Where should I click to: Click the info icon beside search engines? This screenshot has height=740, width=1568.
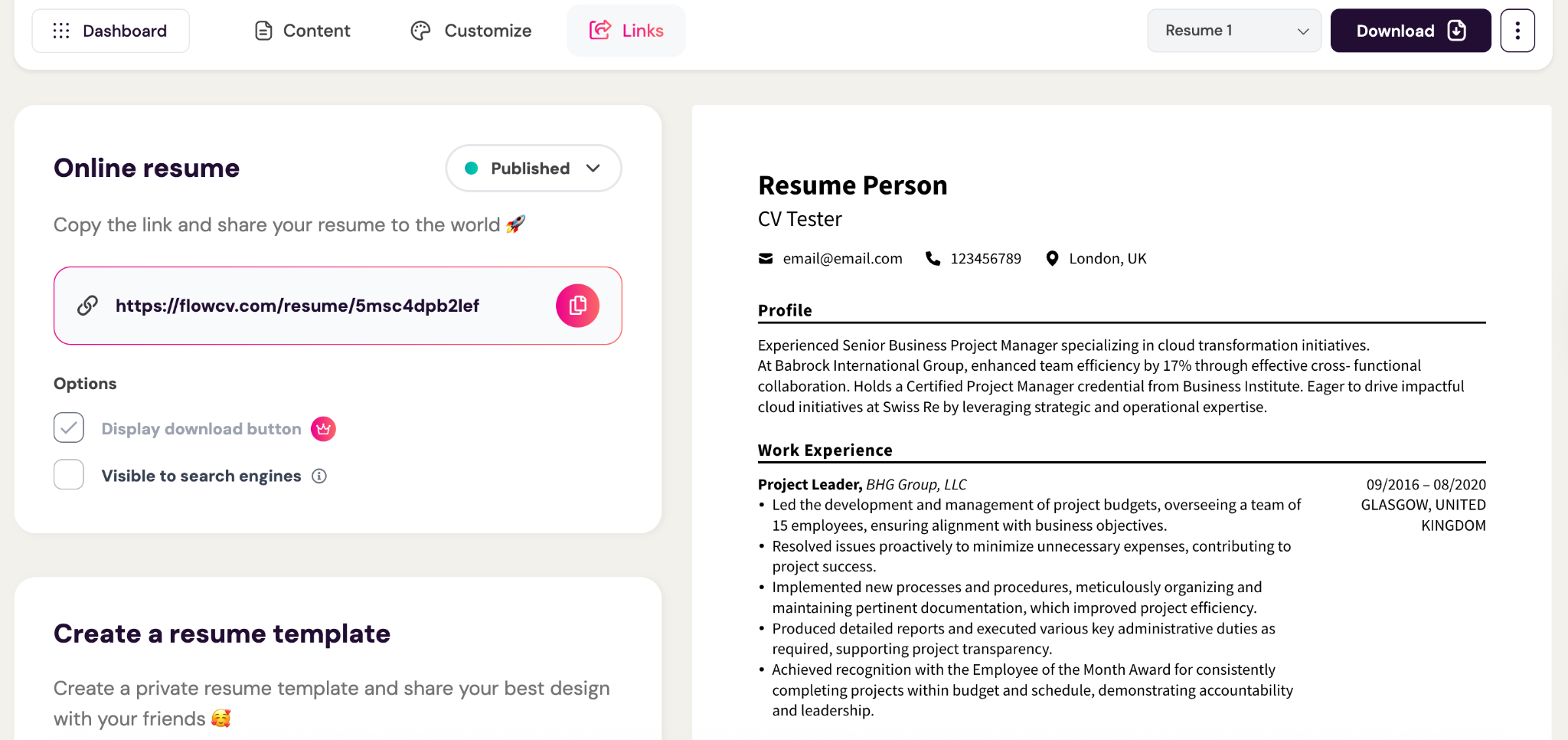[x=319, y=476]
